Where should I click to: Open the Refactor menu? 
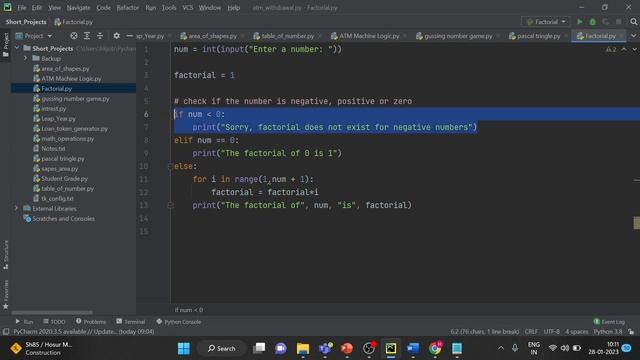pyautogui.click(x=127, y=7)
